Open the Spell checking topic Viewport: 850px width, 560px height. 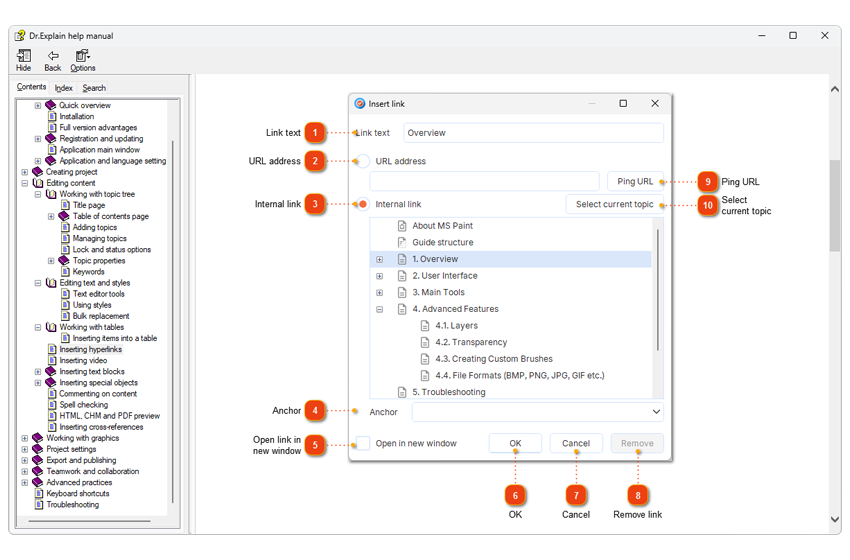(x=83, y=405)
